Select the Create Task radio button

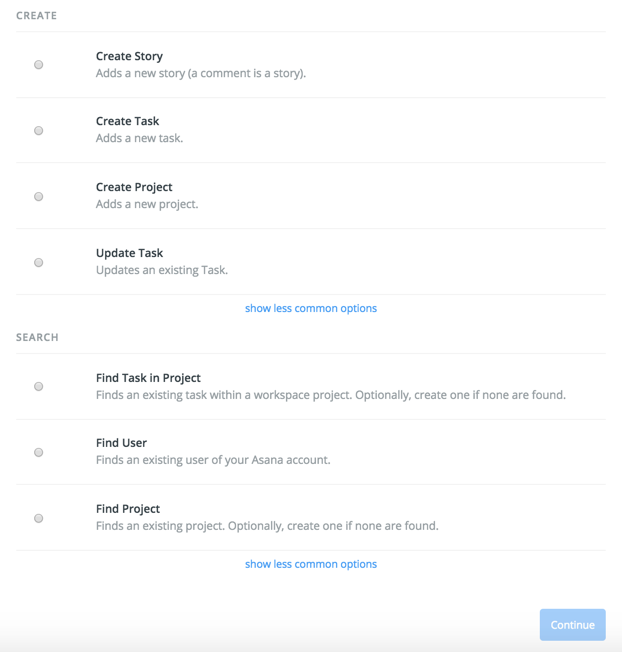[x=39, y=131]
